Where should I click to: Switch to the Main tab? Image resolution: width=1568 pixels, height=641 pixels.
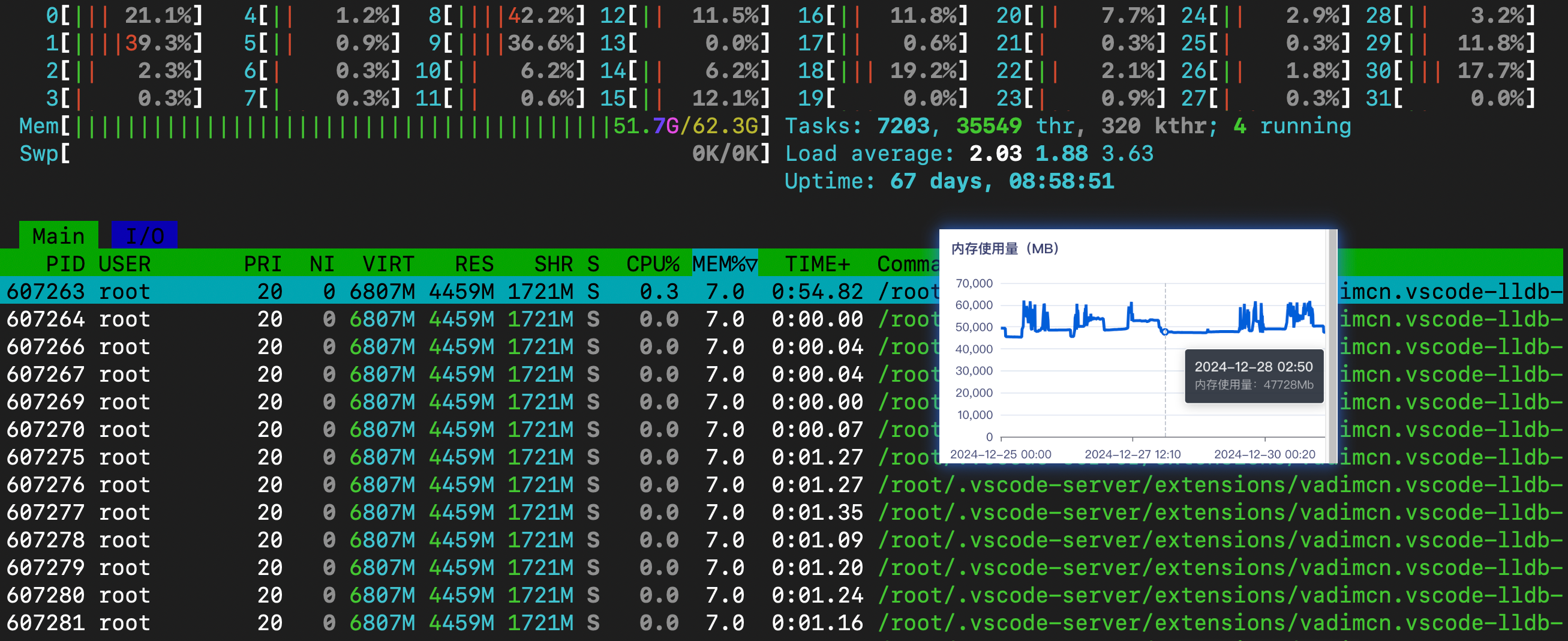(58, 236)
